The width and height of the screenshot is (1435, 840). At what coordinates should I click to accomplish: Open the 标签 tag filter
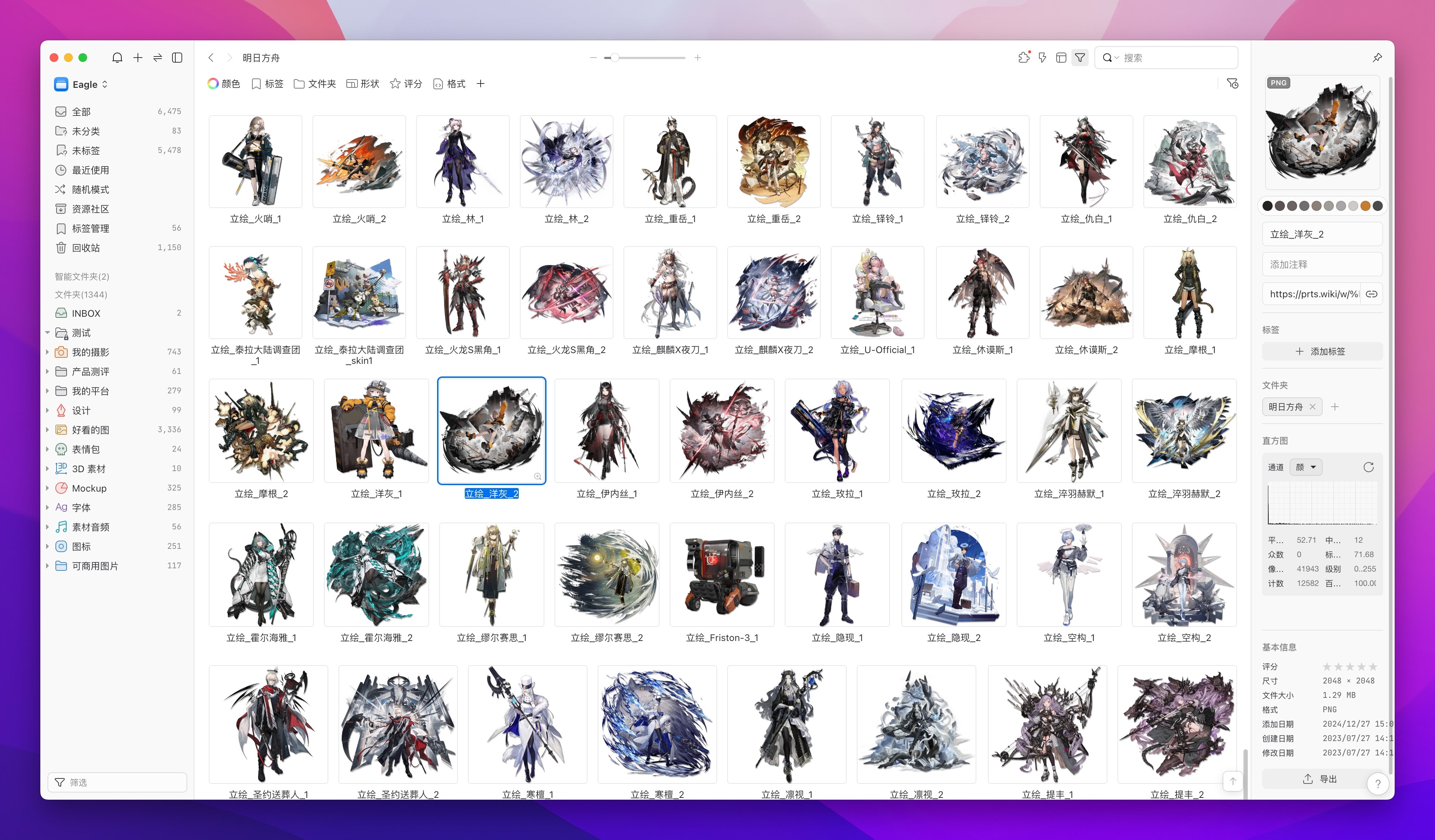point(267,83)
